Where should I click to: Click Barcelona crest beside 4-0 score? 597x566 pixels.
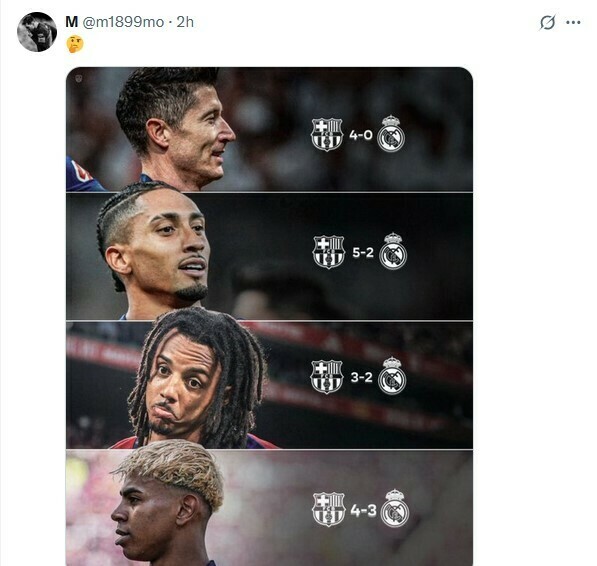[x=327, y=134]
